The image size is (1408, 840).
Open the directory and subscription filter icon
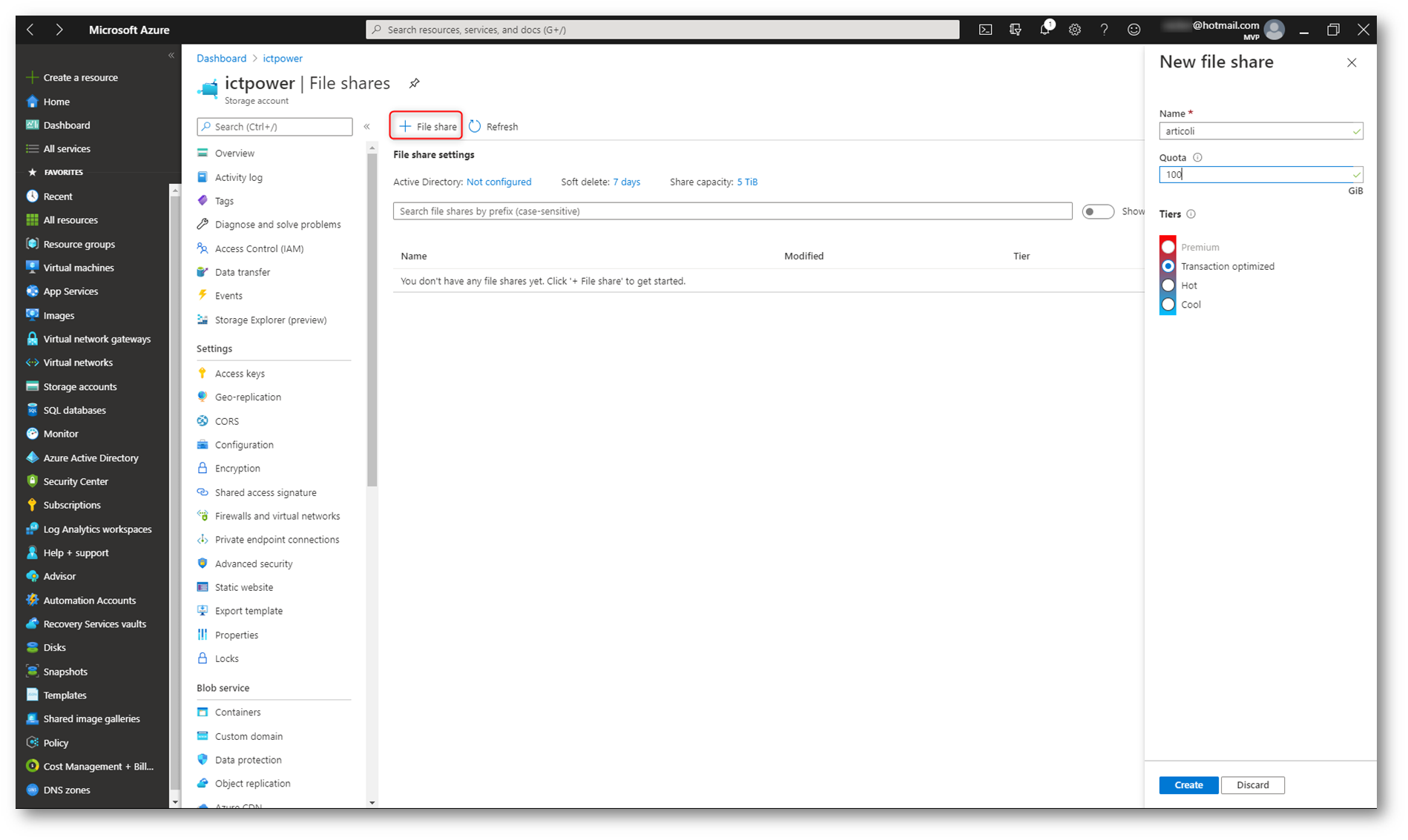(1015, 30)
